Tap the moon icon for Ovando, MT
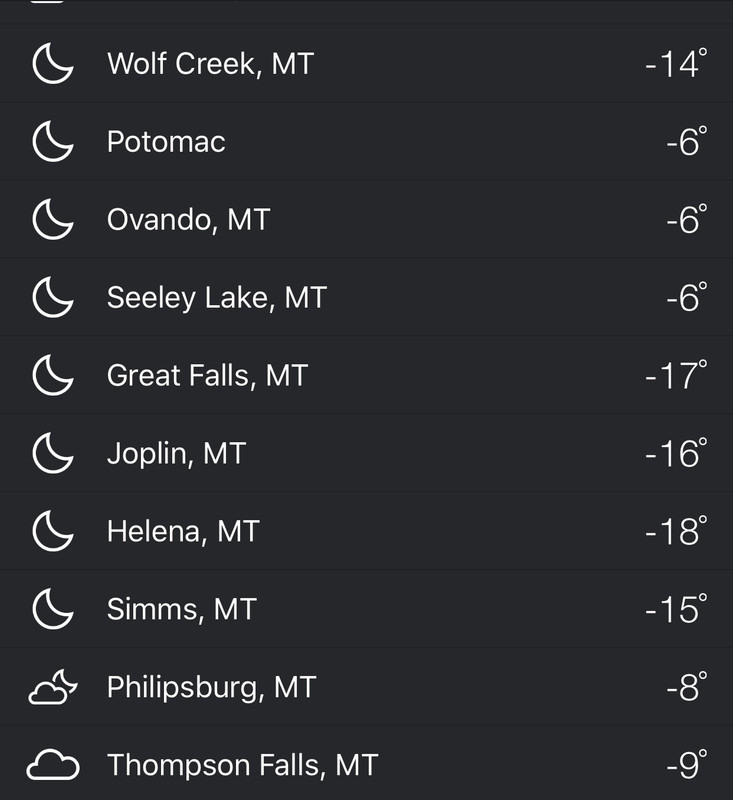The width and height of the screenshot is (733, 800). point(53,219)
